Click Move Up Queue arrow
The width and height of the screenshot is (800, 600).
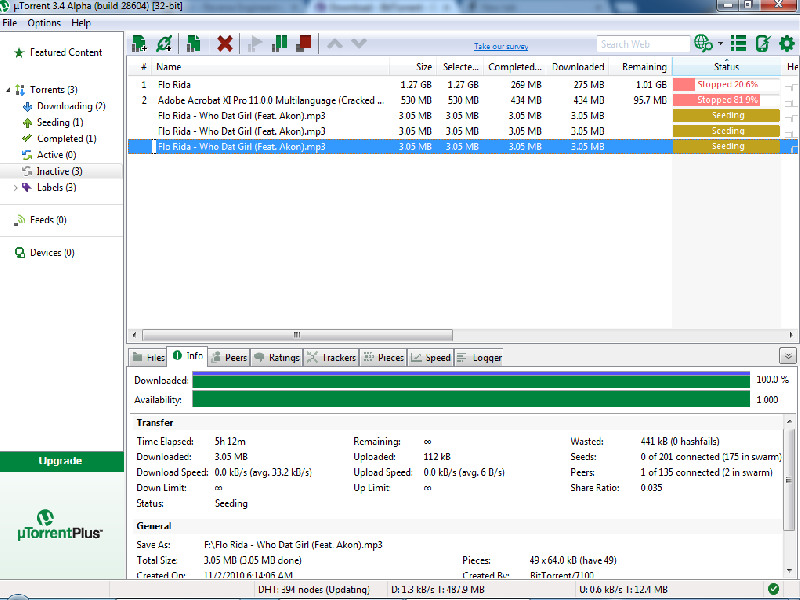point(335,44)
